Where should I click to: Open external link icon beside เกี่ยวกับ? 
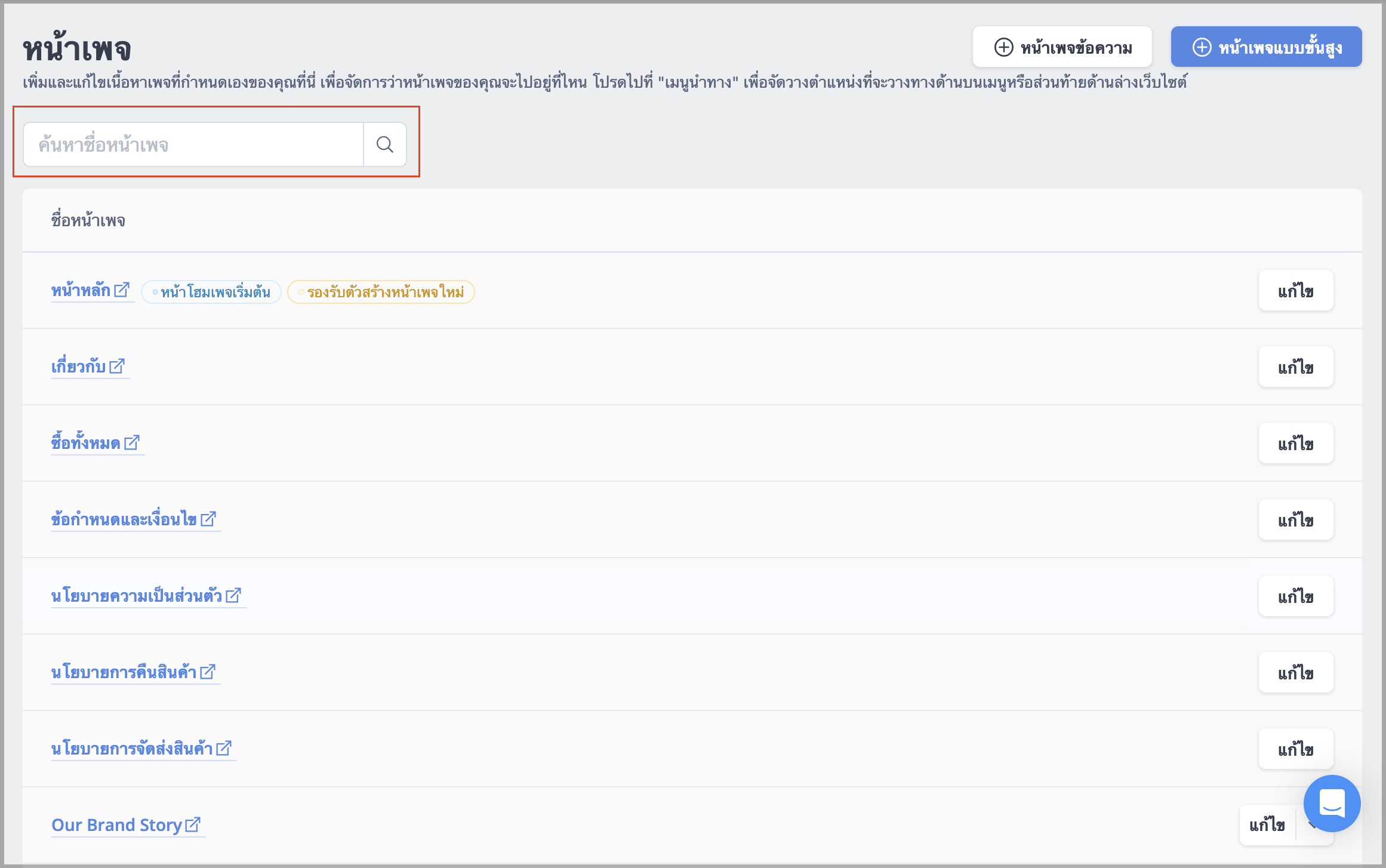(117, 366)
